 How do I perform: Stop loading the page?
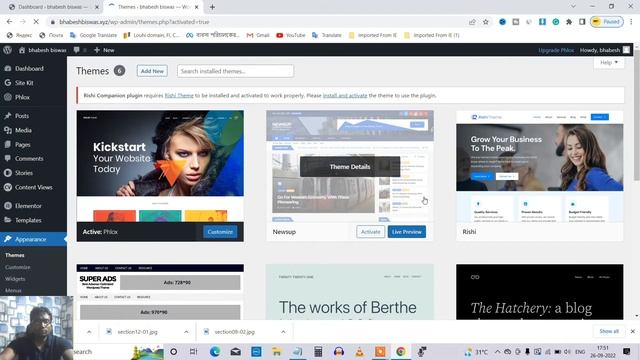36,22
